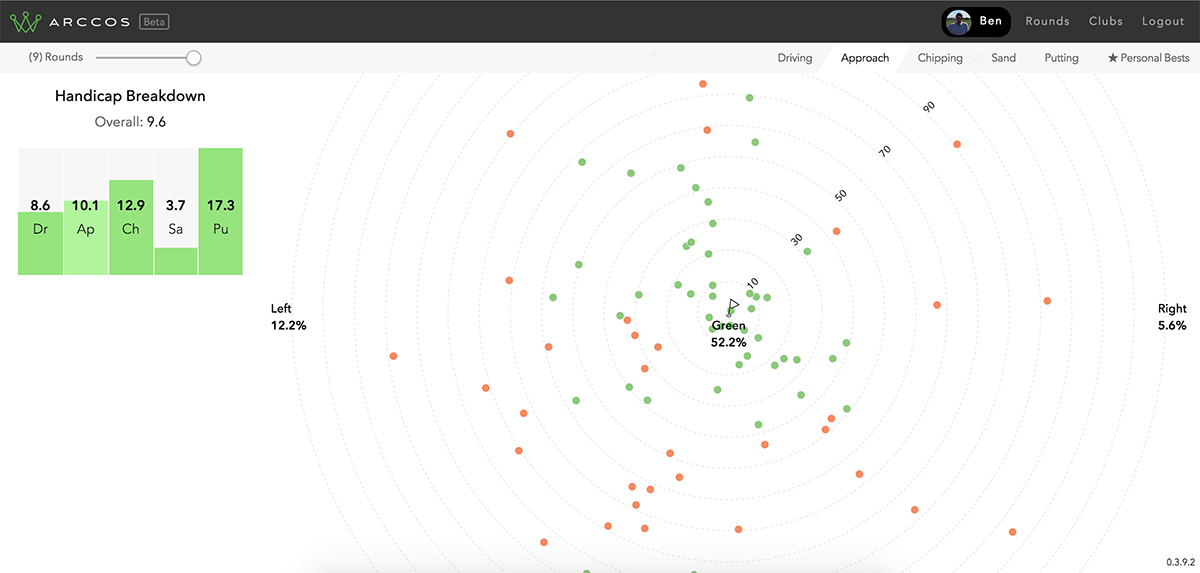Click the Handicap Breakdown heading
Image resolution: width=1200 pixels, height=573 pixels.
130,97
